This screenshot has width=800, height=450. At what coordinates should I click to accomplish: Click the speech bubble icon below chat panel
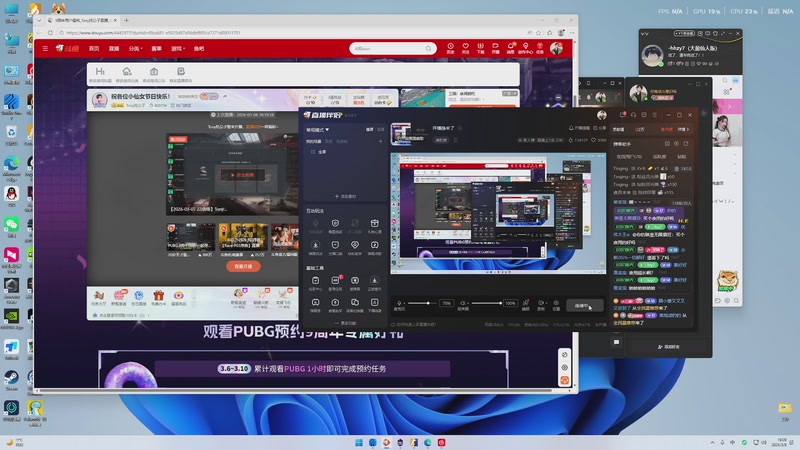coord(616,342)
